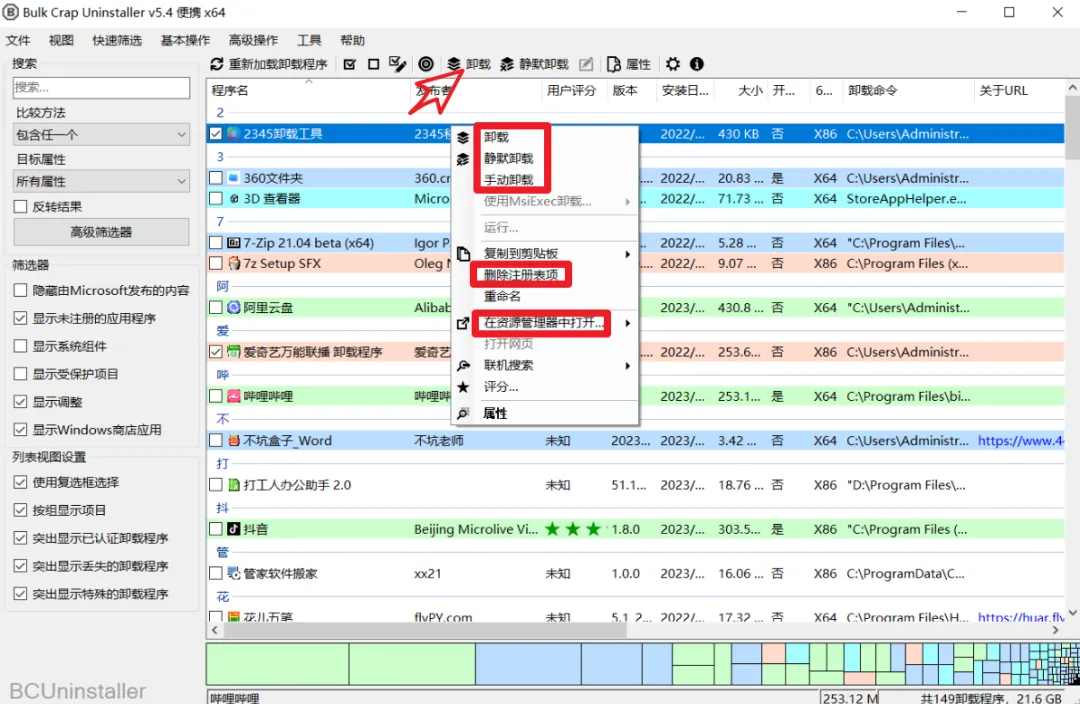Viewport: 1080px width, 704px height.
Task: Toggle 显示Windows商店应用 checkbox
Action: [x=21, y=430]
